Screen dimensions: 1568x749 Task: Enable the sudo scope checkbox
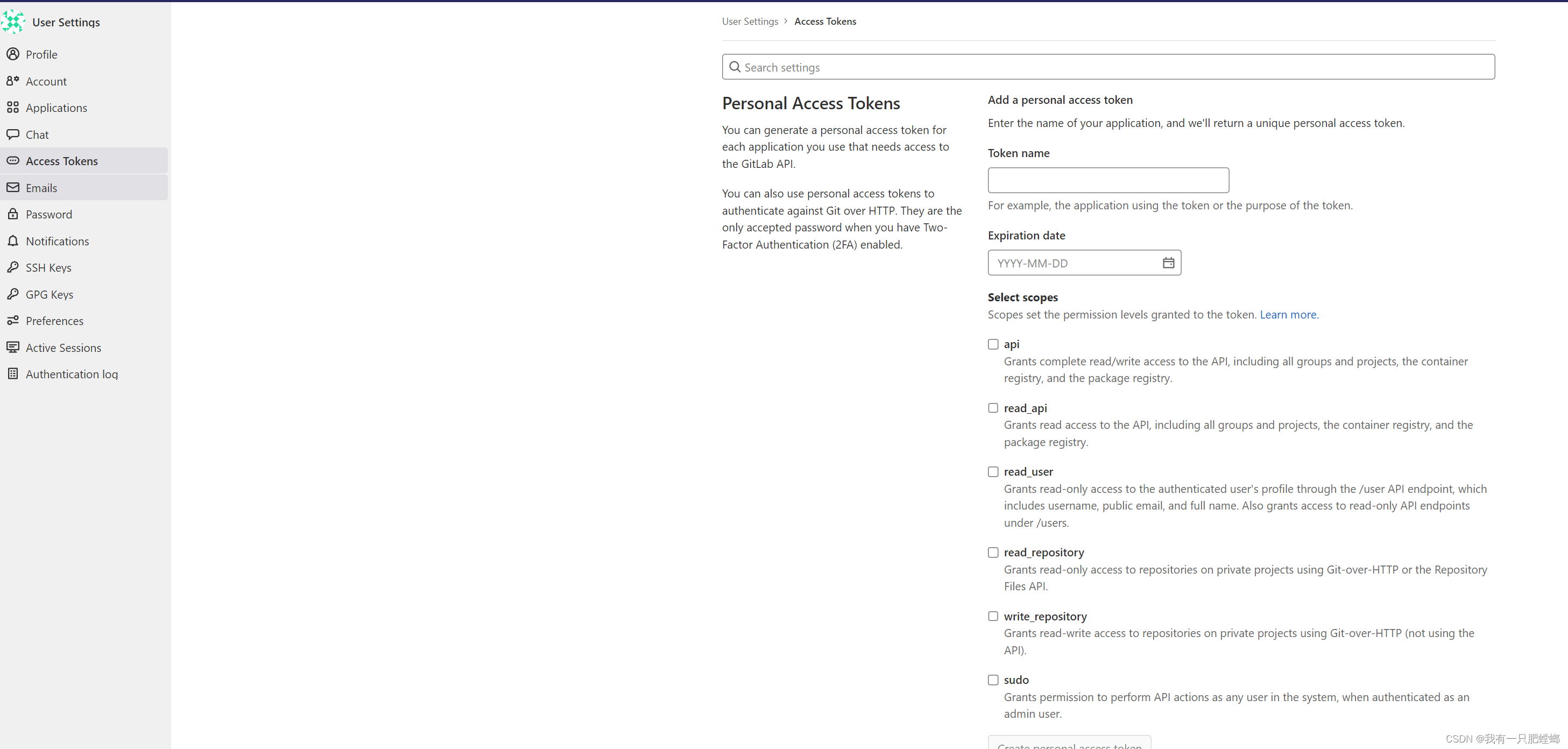coord(992,680)
